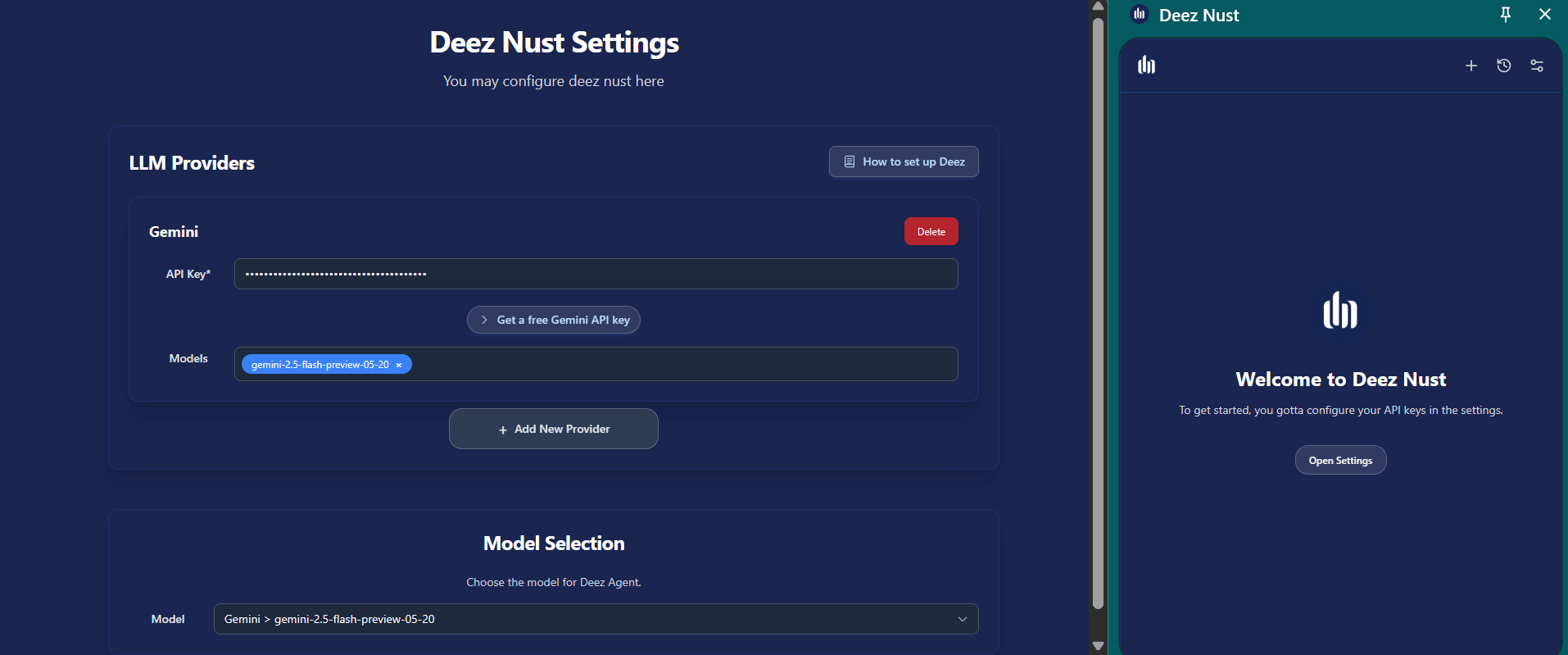Open chat history icon in side panel
This screenshot has height=655, width=1568.
1504,66
